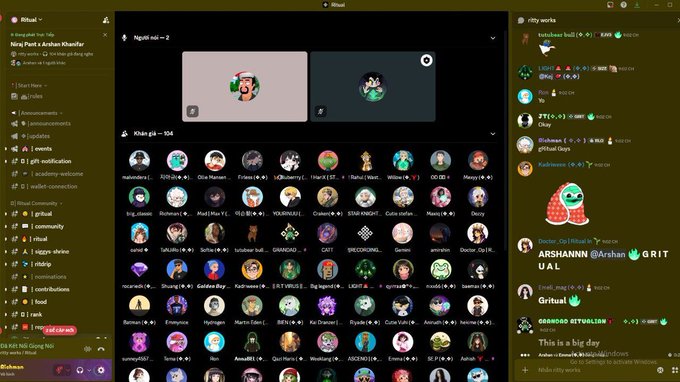
Task: Collapse the Khán giả audience section
Action: click(493, 134)
